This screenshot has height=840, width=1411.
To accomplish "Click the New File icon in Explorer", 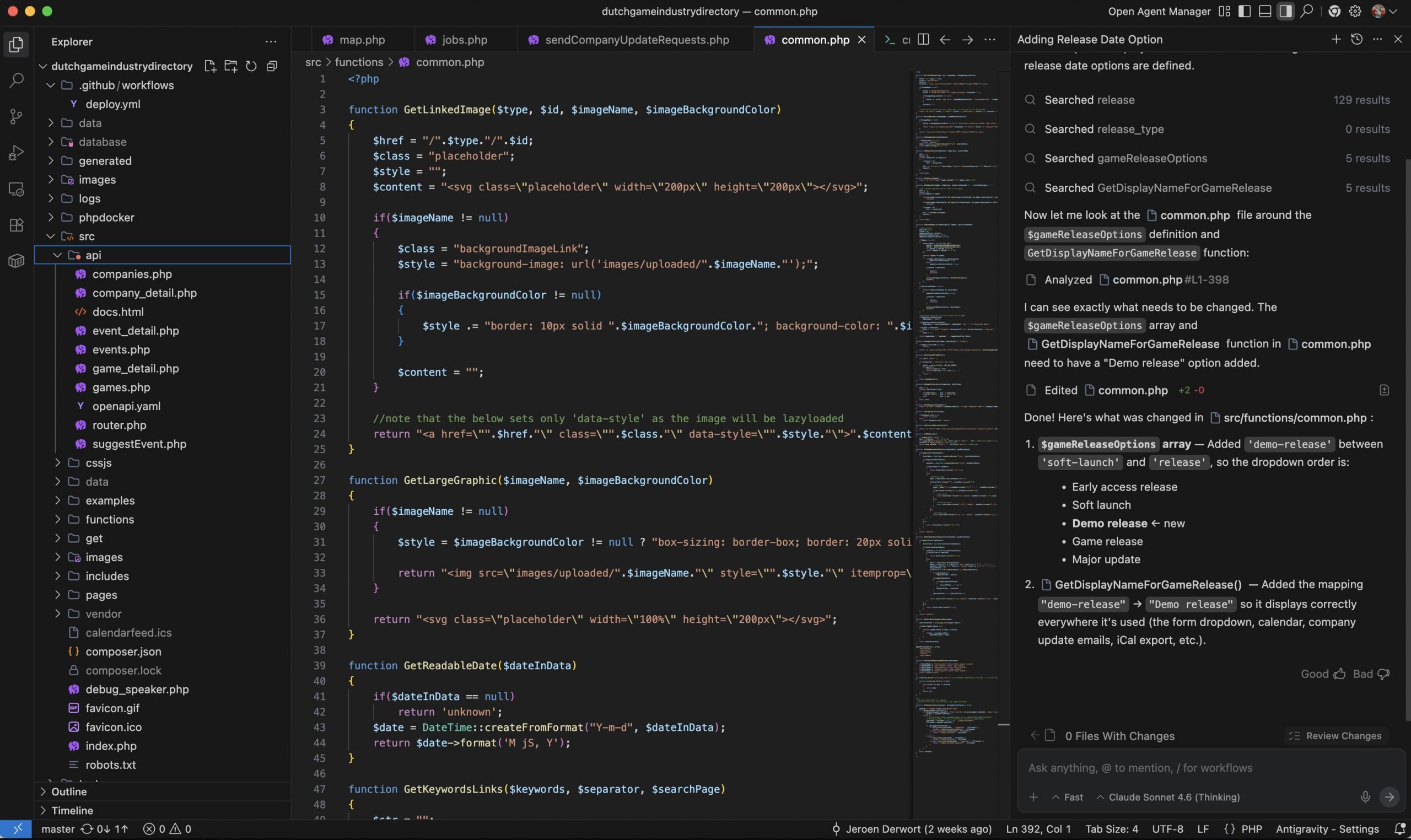I will [210, 66].
